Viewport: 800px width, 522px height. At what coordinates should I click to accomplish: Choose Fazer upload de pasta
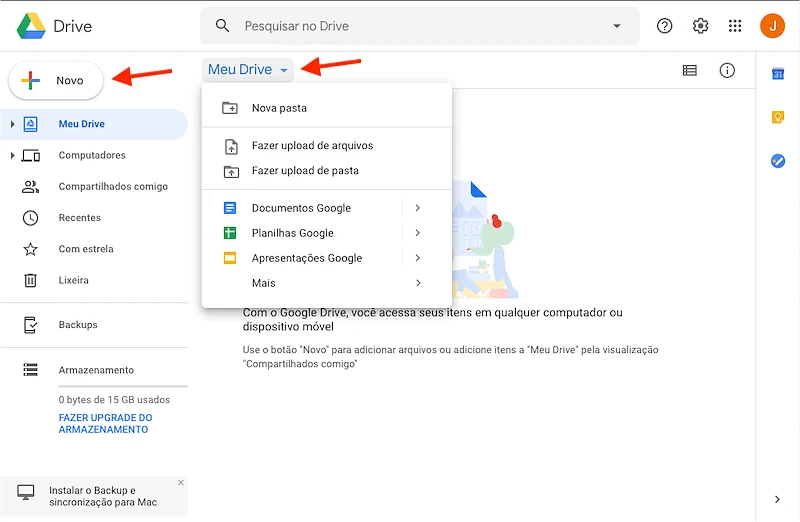327,171
